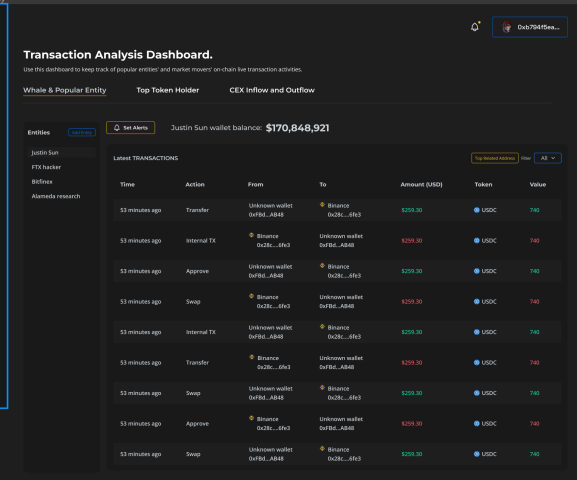Click the Add Entity button
The image size is (577, 480).
tap(82, 132)
